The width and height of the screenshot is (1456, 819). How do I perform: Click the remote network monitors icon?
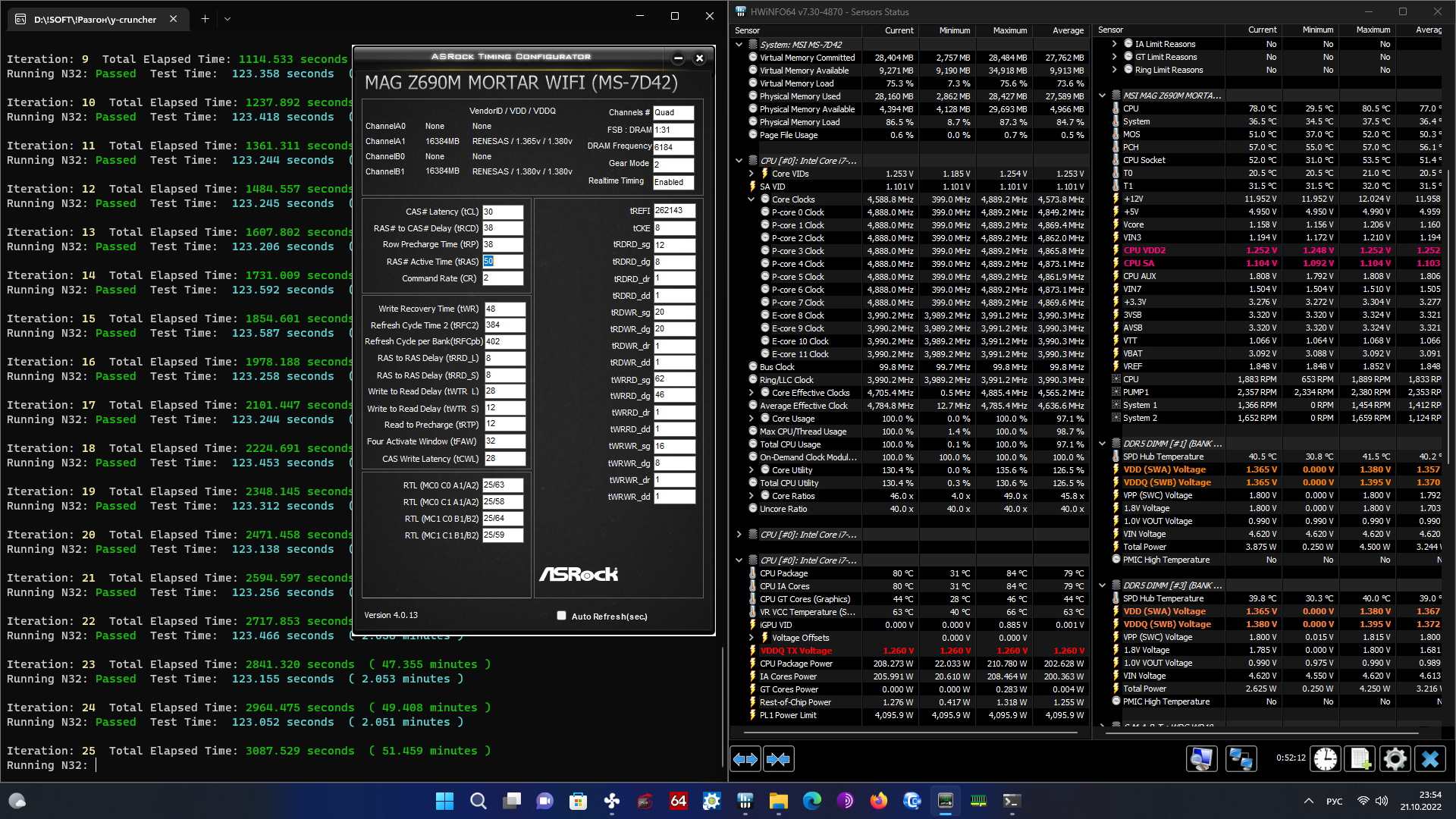pyautogui.click(x=1241, y=759)
